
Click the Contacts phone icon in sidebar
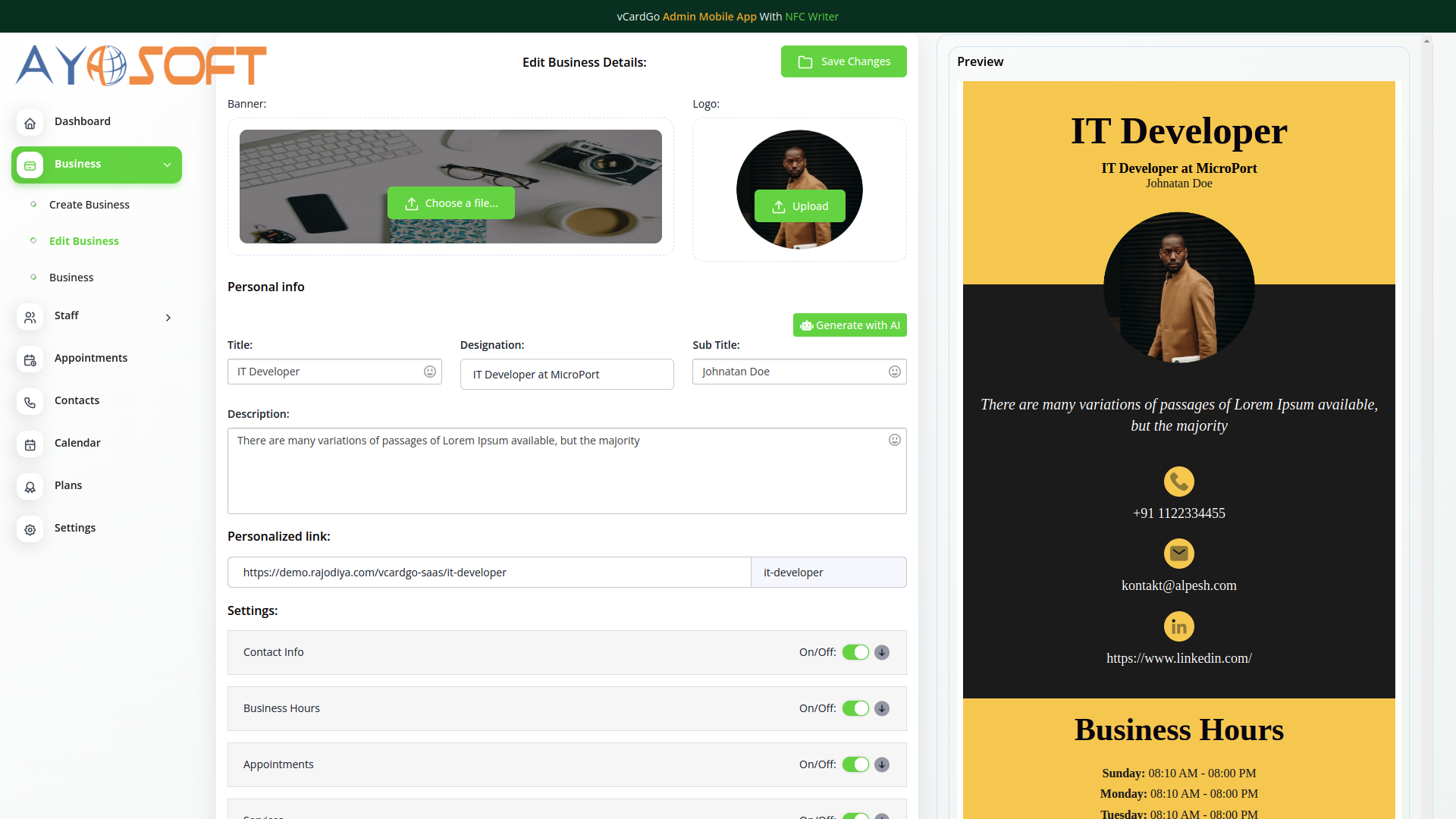point(30,403)
